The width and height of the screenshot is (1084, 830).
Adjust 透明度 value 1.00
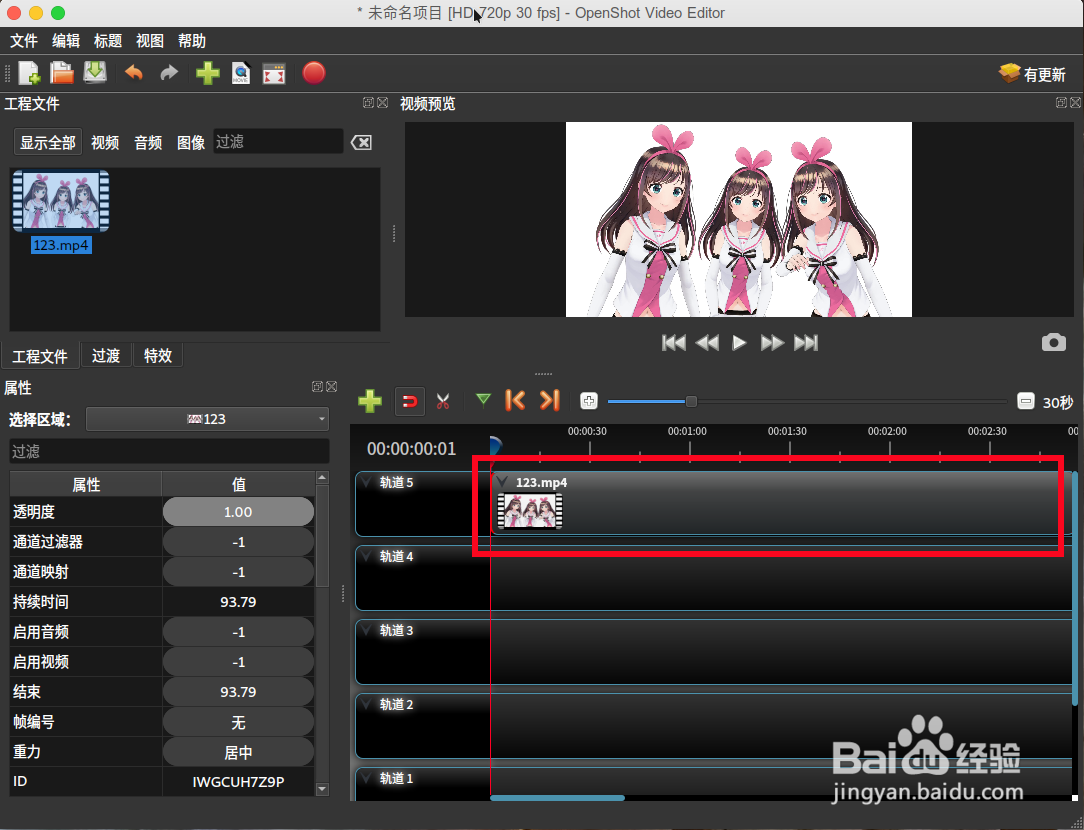pyautogui.click(x=238, y=512)
